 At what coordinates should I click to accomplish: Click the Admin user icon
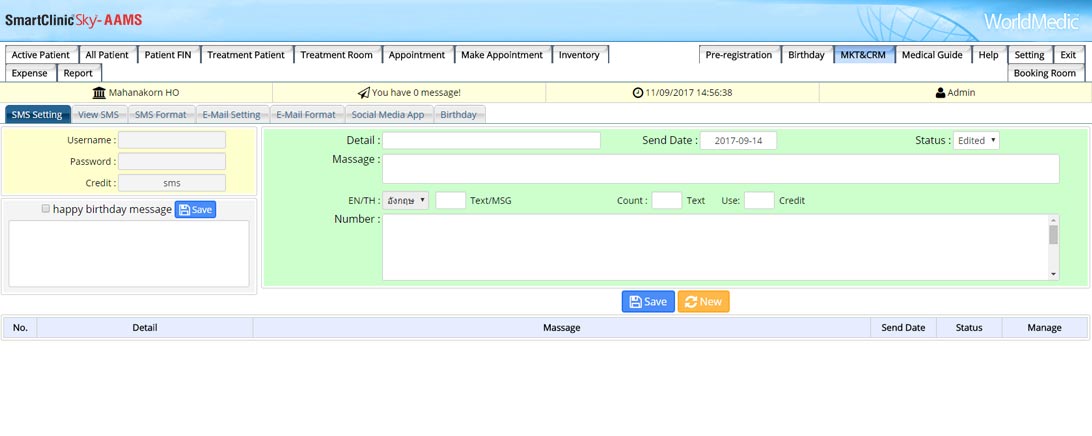pyautogui.click(x=940, y=93)
